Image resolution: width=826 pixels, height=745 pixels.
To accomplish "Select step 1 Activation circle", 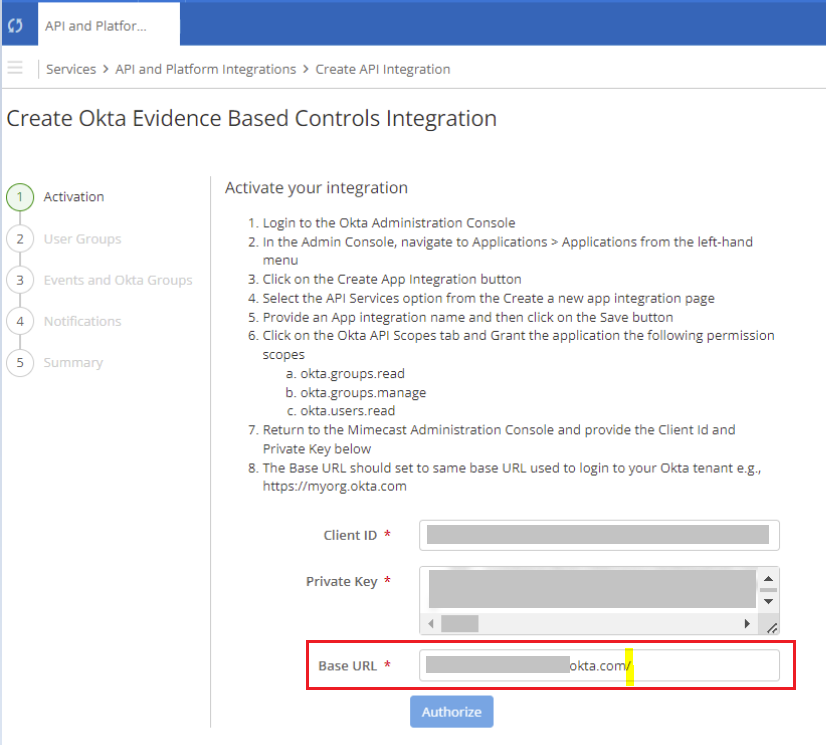I will click(x=20, y=197).
